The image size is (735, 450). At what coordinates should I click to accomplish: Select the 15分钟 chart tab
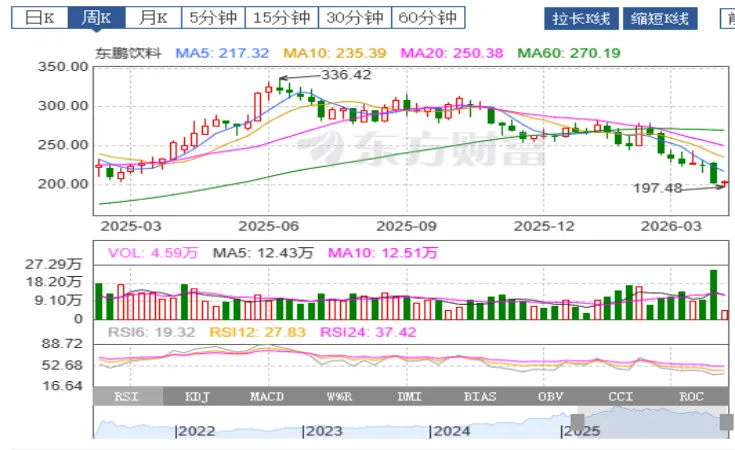click(x=282, y=18)
